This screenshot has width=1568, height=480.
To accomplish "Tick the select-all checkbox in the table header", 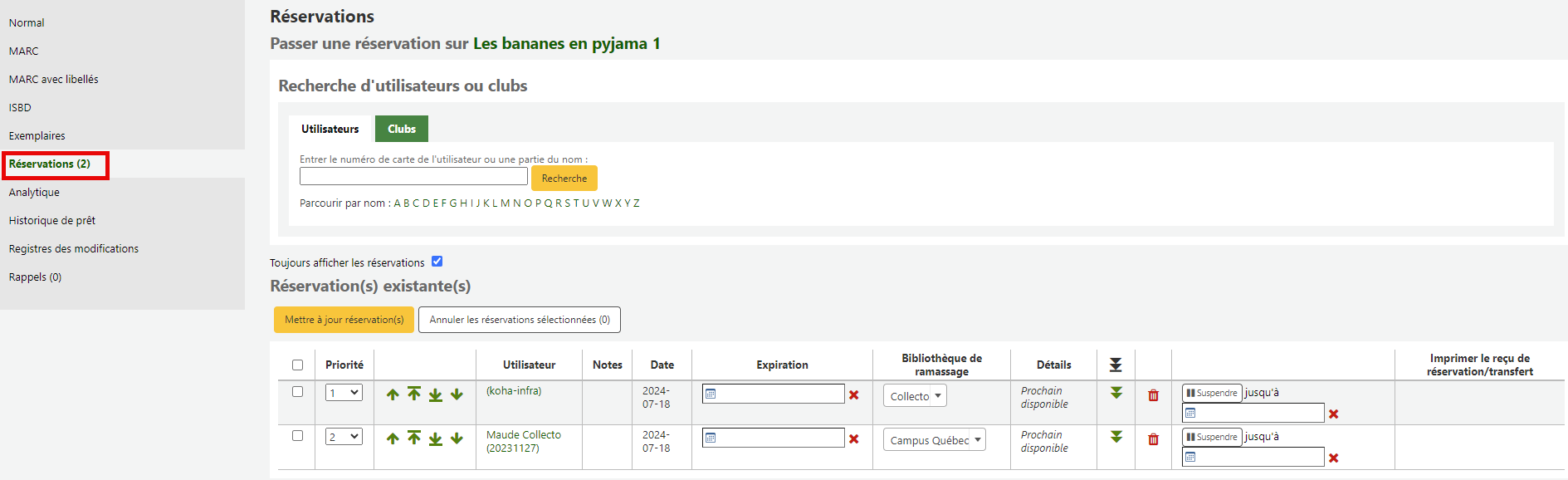I will [x=297, y=365].
